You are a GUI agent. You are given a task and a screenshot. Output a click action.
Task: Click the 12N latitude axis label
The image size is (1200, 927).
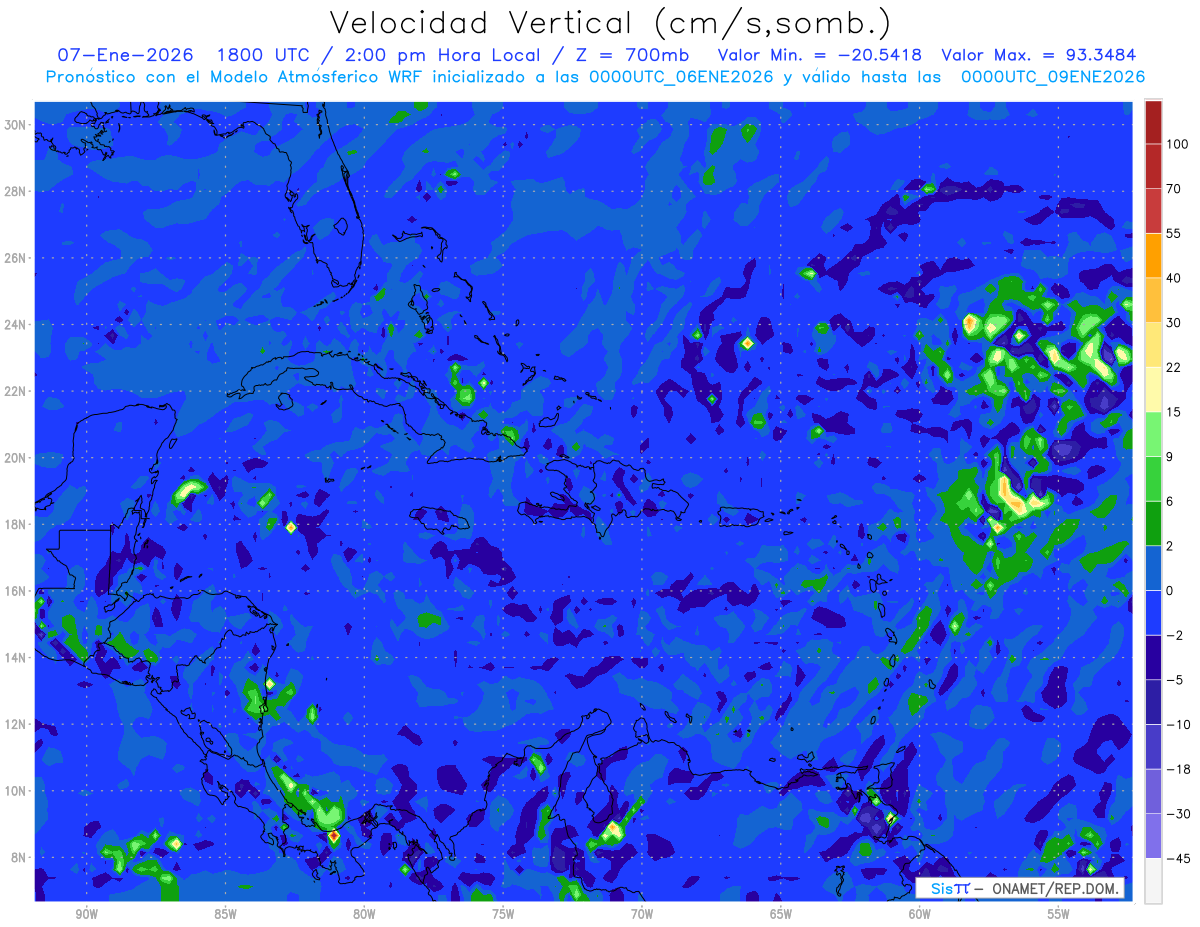point(15,724)
